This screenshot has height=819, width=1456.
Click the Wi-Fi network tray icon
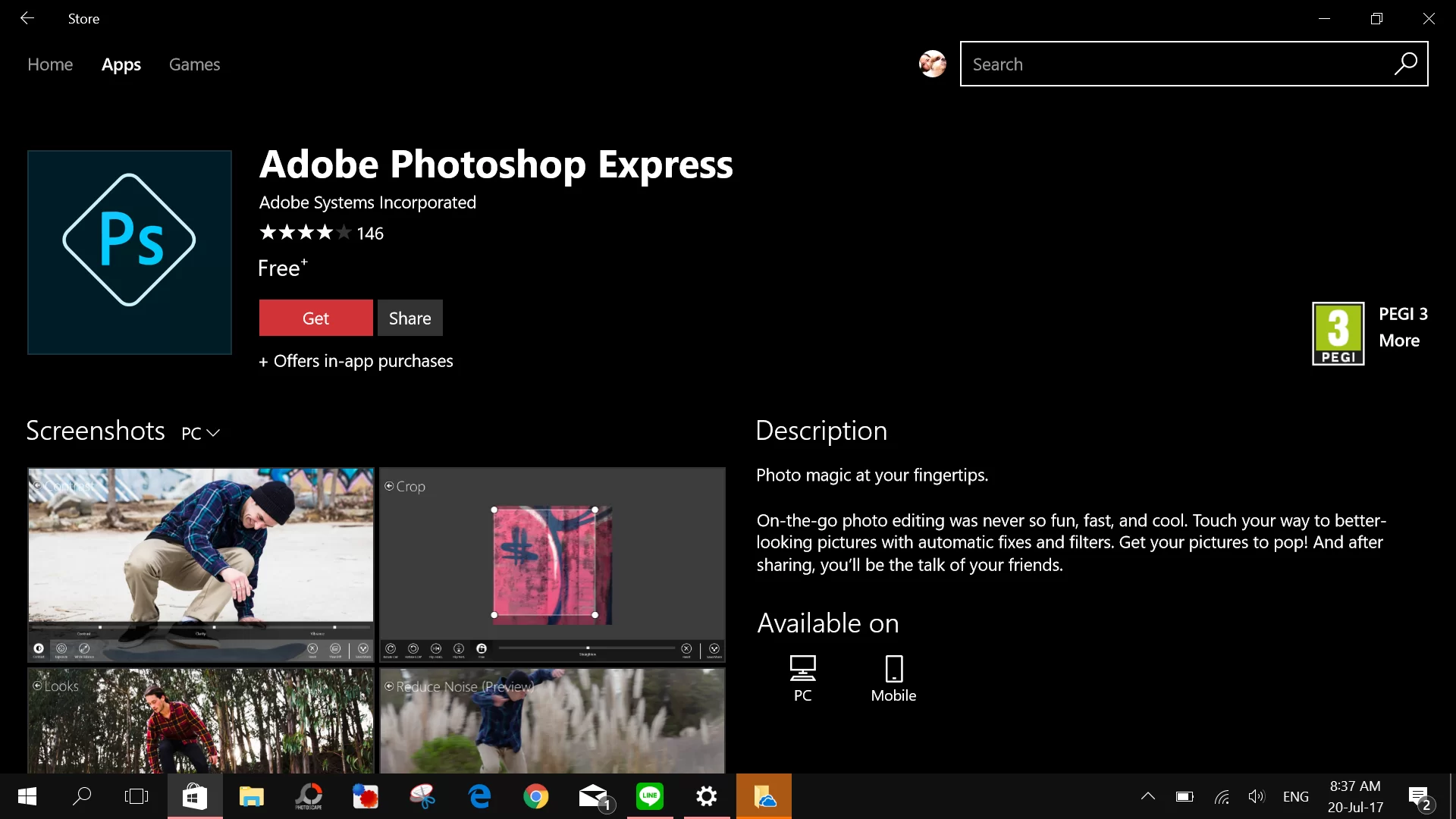pyautogui.click(x=1222, y=796)
